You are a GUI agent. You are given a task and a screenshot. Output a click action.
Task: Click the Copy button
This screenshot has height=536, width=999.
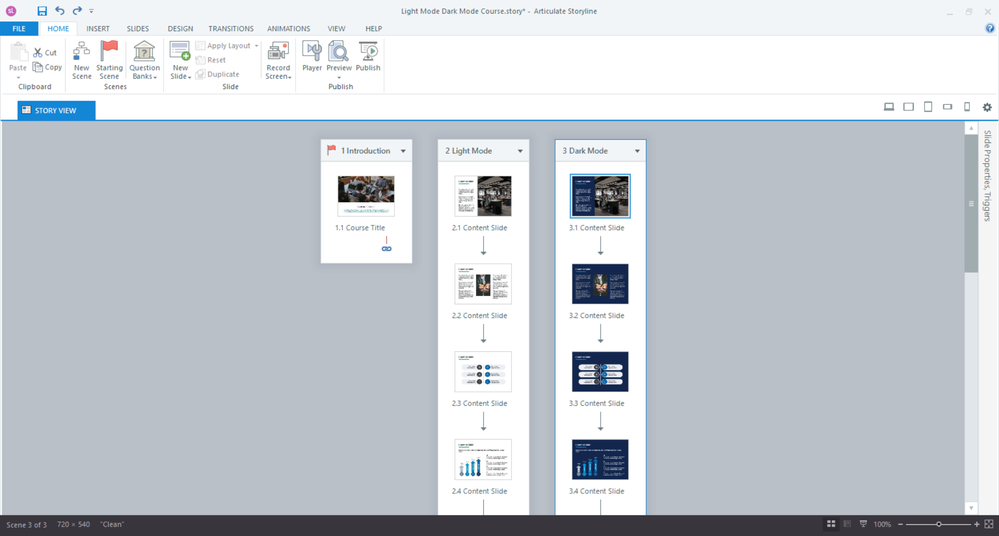(x=47, y=67)
